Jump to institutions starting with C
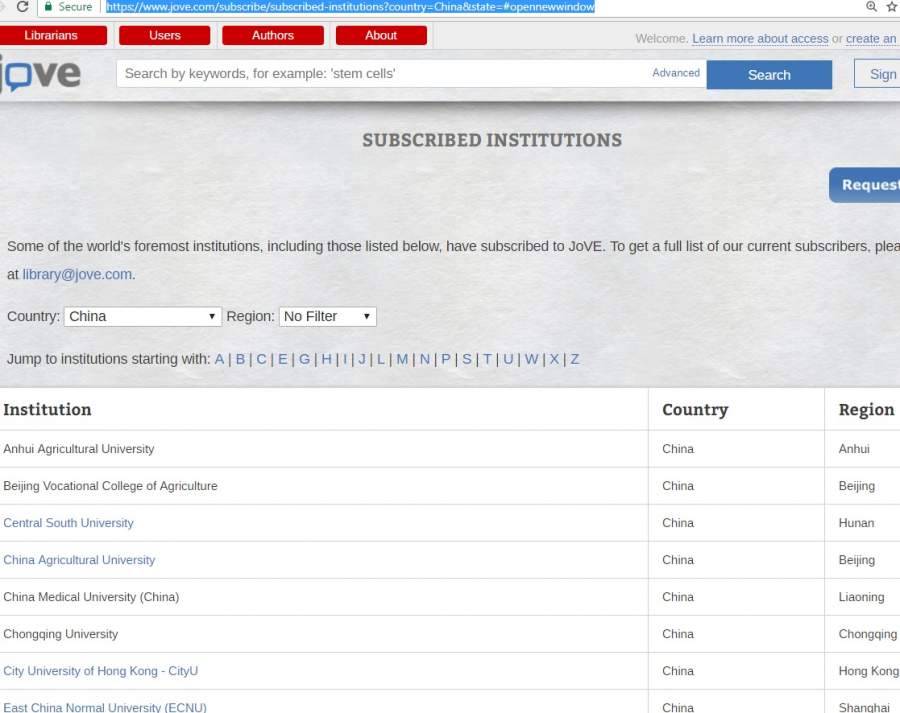Viewport: 900px width, 713px height. 261,359
